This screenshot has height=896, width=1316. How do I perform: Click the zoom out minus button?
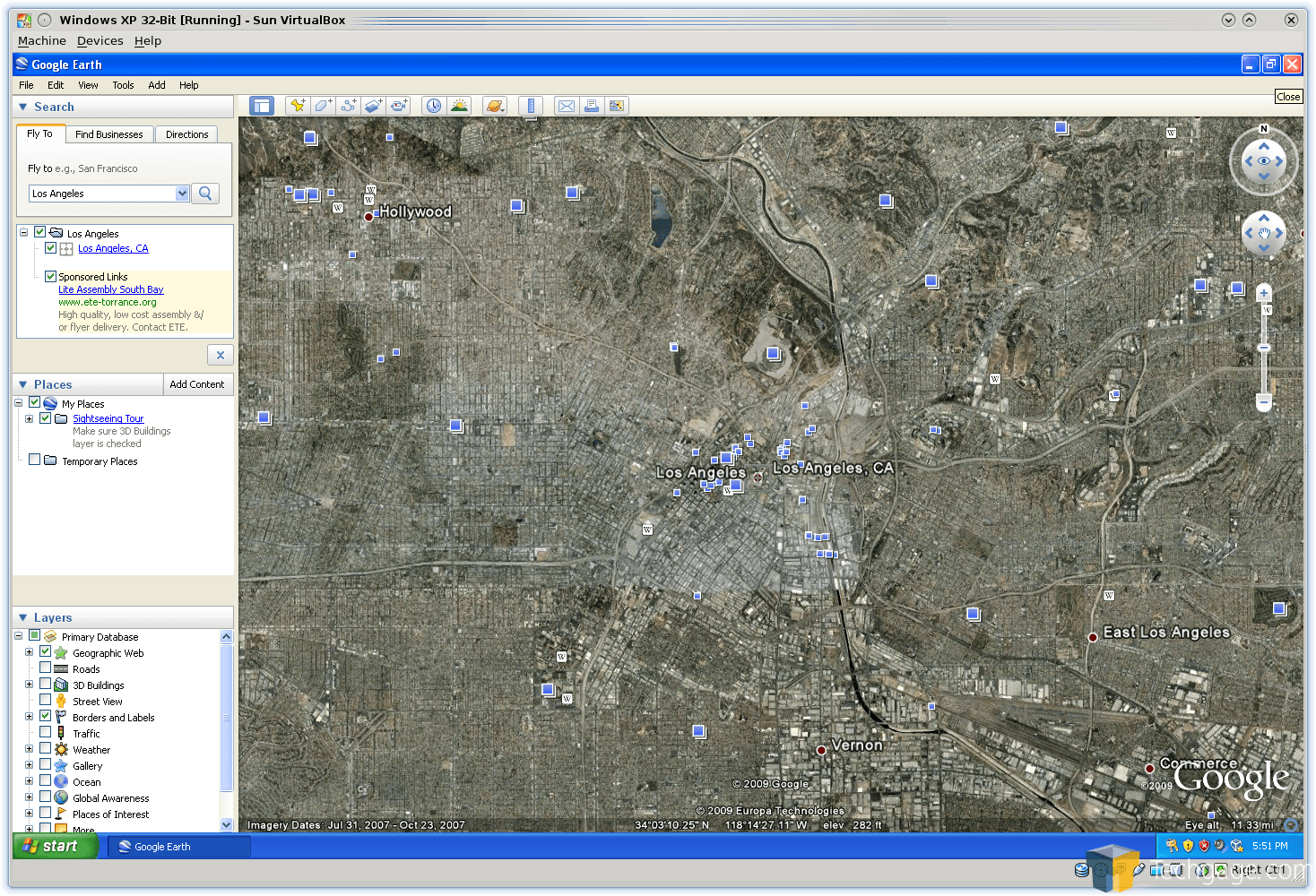(x=1264, y=402)
